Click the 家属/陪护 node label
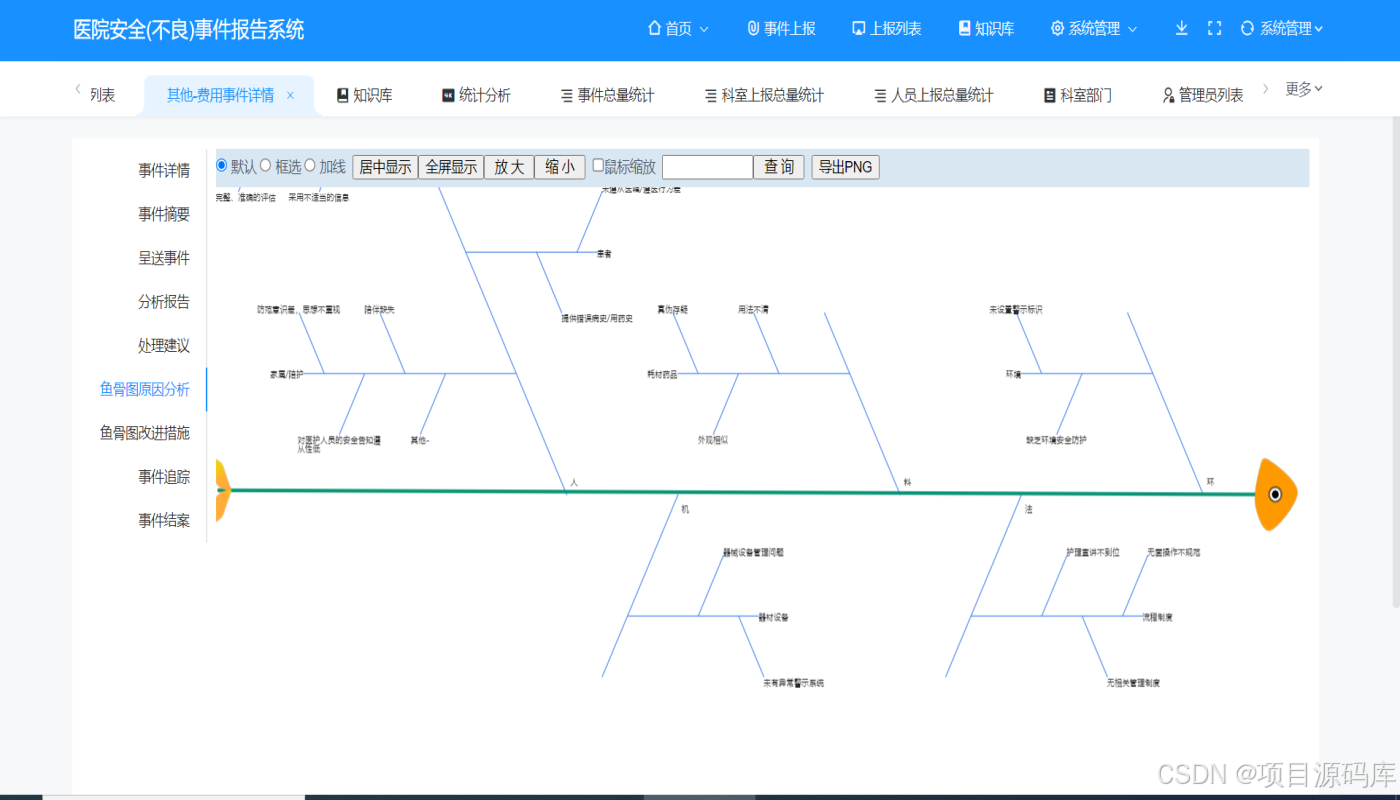 (286, 374)
